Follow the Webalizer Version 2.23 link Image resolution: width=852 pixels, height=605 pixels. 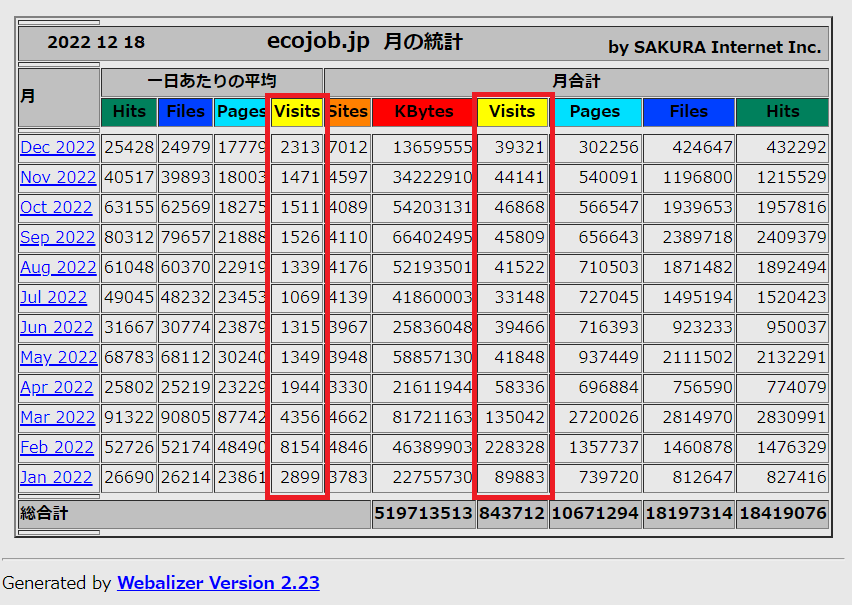pyautogui.click(x=218, y=583)
